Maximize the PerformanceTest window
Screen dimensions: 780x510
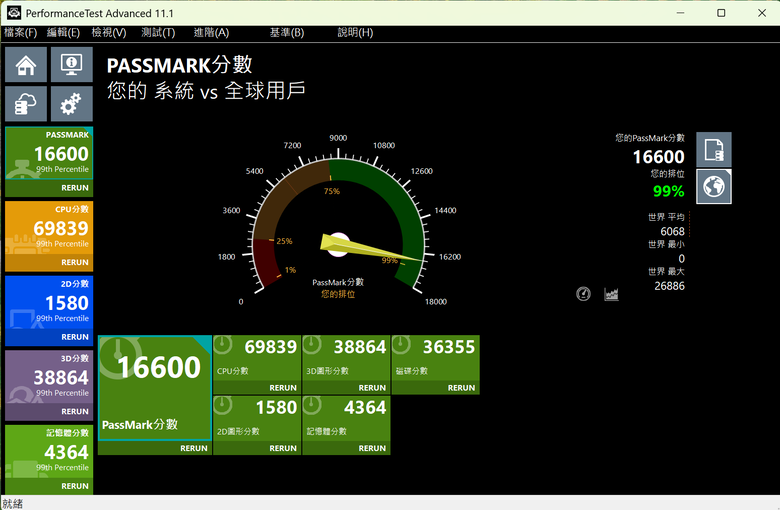click(721, 13)
